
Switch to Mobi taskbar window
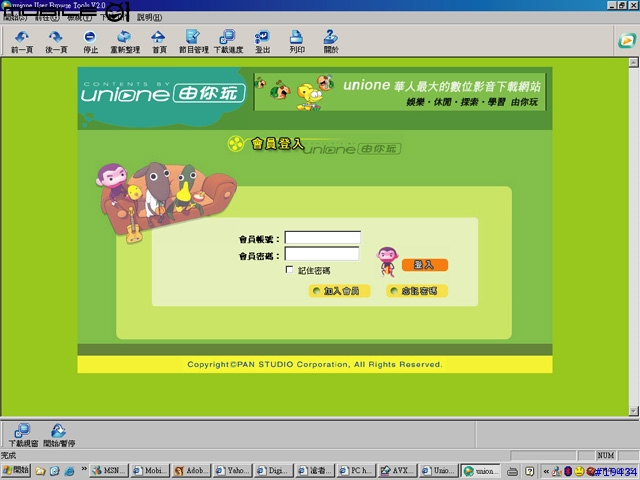[150, 471]
